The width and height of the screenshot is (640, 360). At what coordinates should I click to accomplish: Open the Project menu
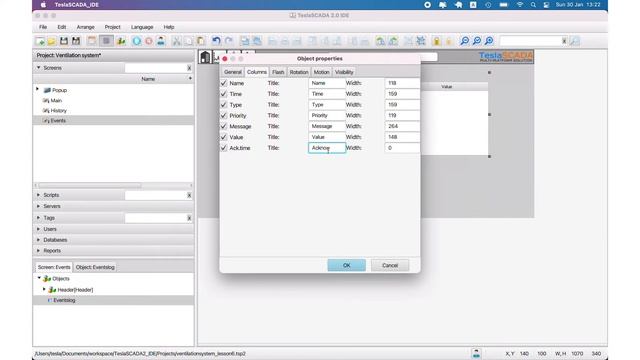[112, 27]
